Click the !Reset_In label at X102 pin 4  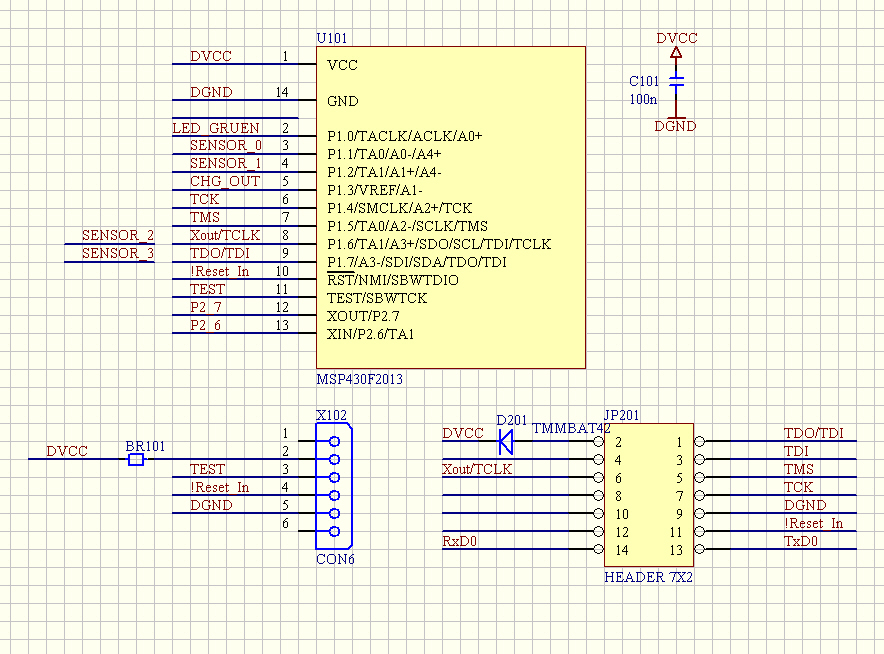tap(219, 487)
